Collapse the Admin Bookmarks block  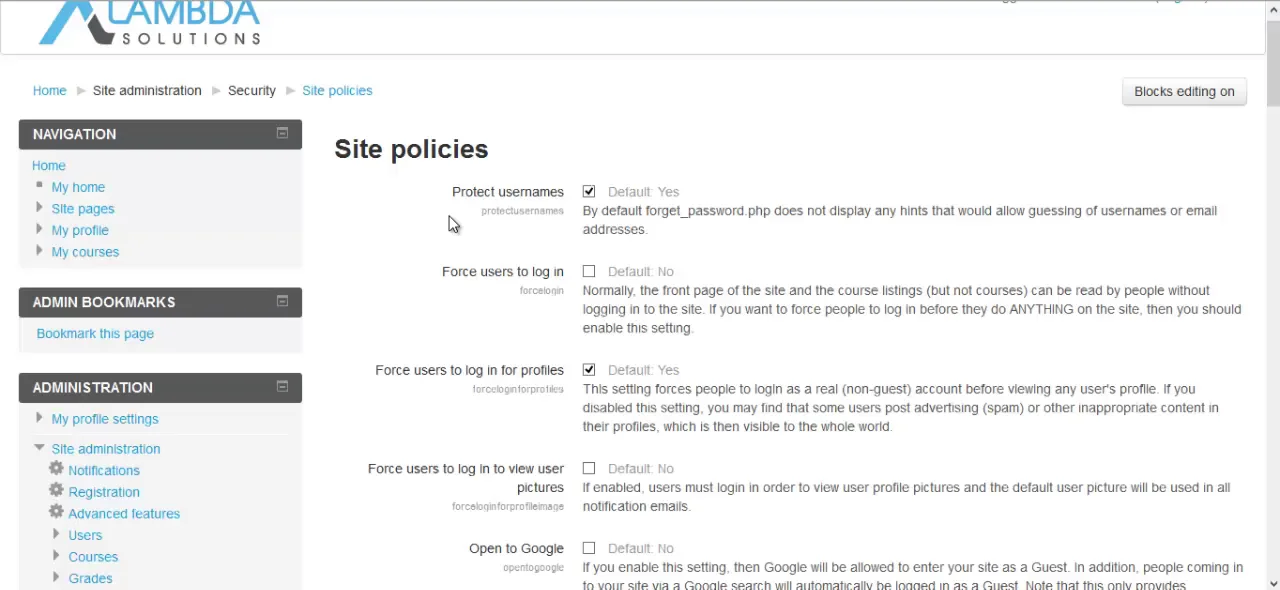[282, 301]
